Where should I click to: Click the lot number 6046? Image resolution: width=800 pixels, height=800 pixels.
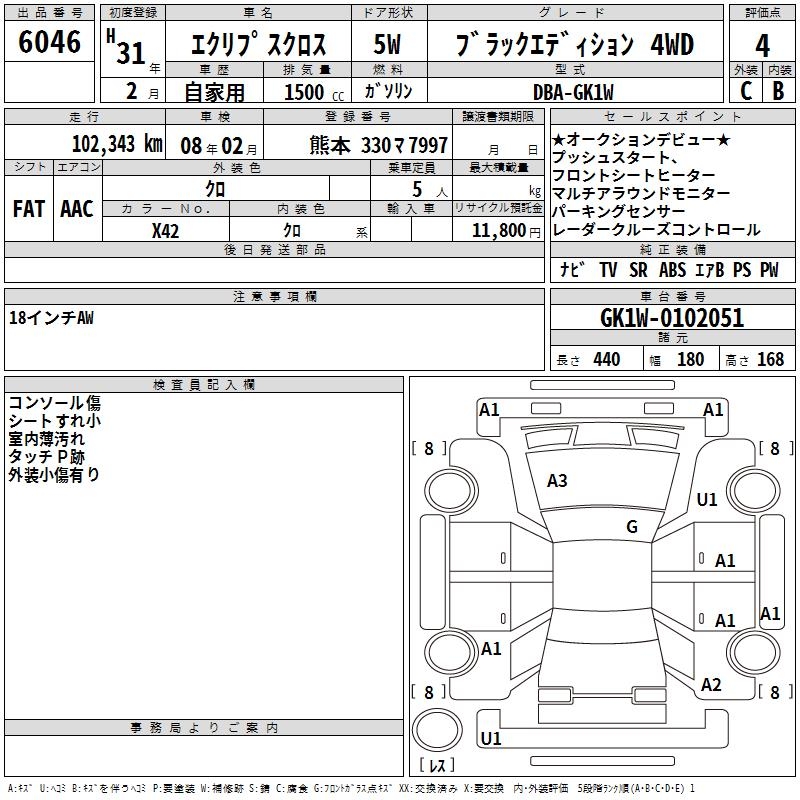click(x=49, y=43)
